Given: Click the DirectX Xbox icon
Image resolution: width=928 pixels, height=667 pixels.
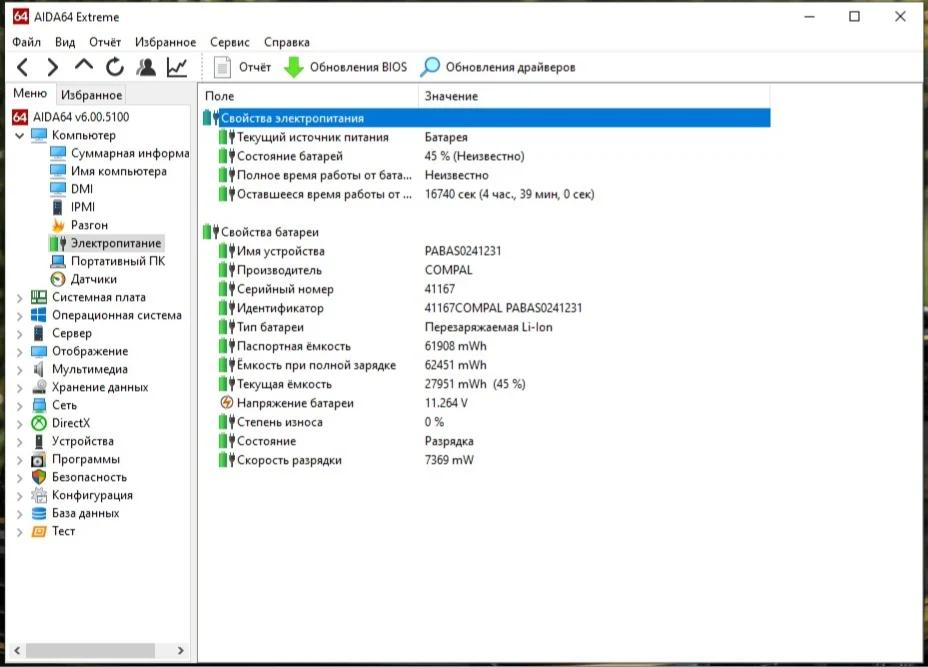Looking at the screenshot, I should click(x=39, y=423).
